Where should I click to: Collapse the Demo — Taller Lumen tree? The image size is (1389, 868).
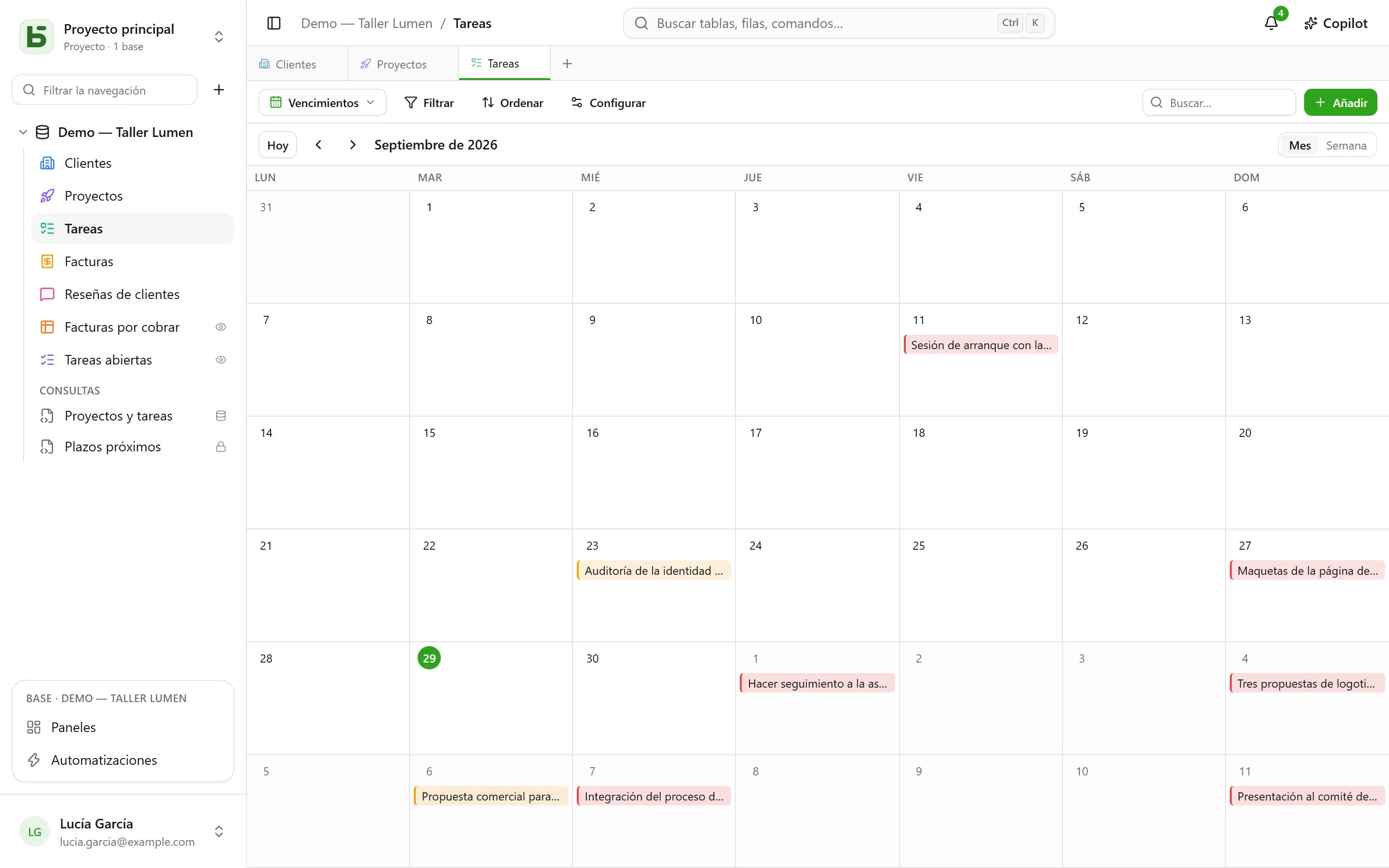pyautogui.click(x=23, y=132)
